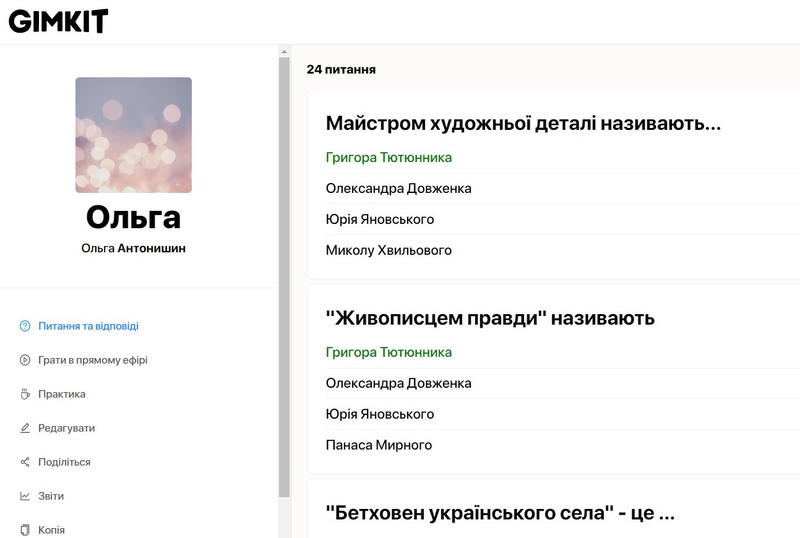Select Грати в прямому ефірі menu item

click(93, 360)
